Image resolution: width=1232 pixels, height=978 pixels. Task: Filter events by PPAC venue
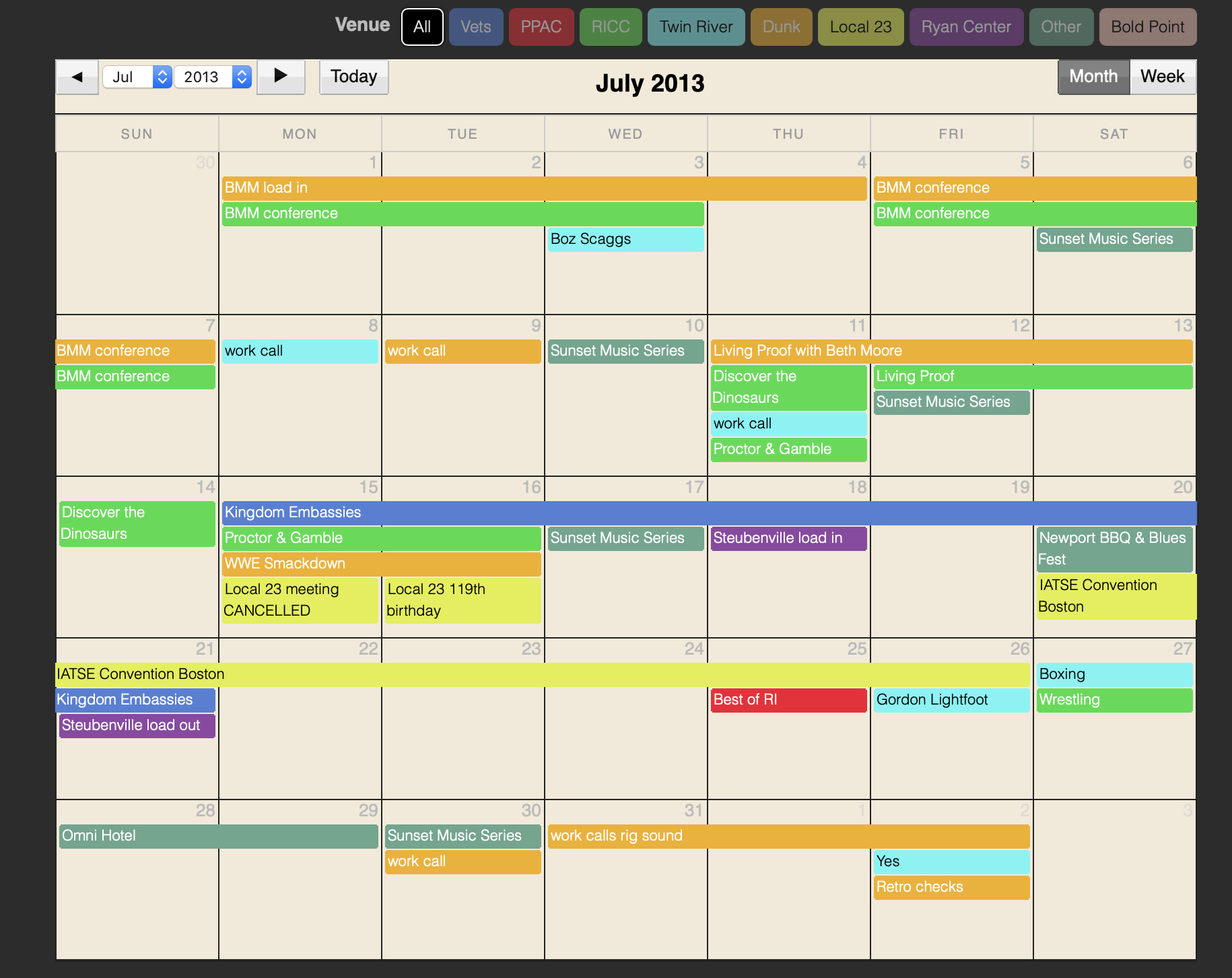coord(541,27)
